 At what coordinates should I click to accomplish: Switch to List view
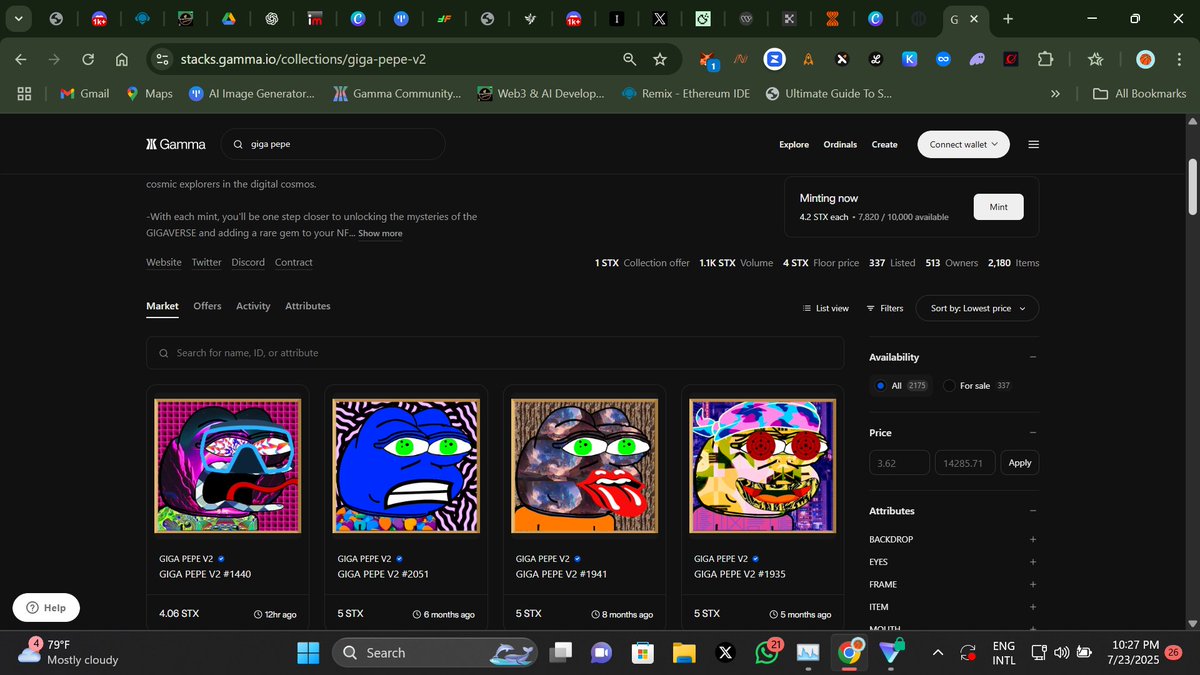pyautogui.click(x=826, y=308)
